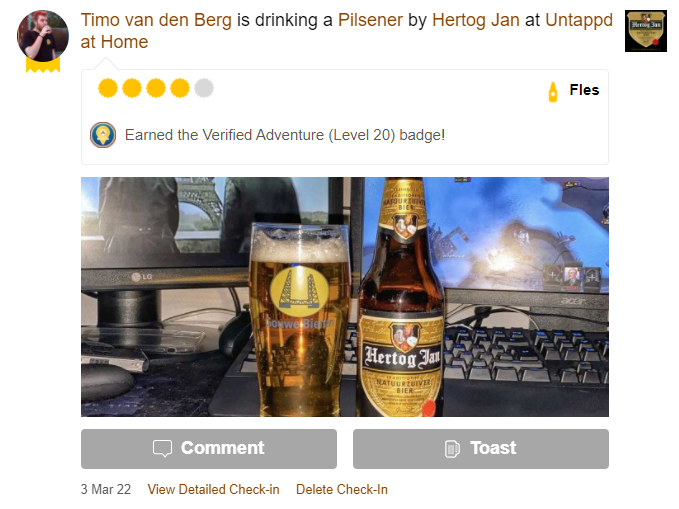Click the Comment button

point(209,449)
